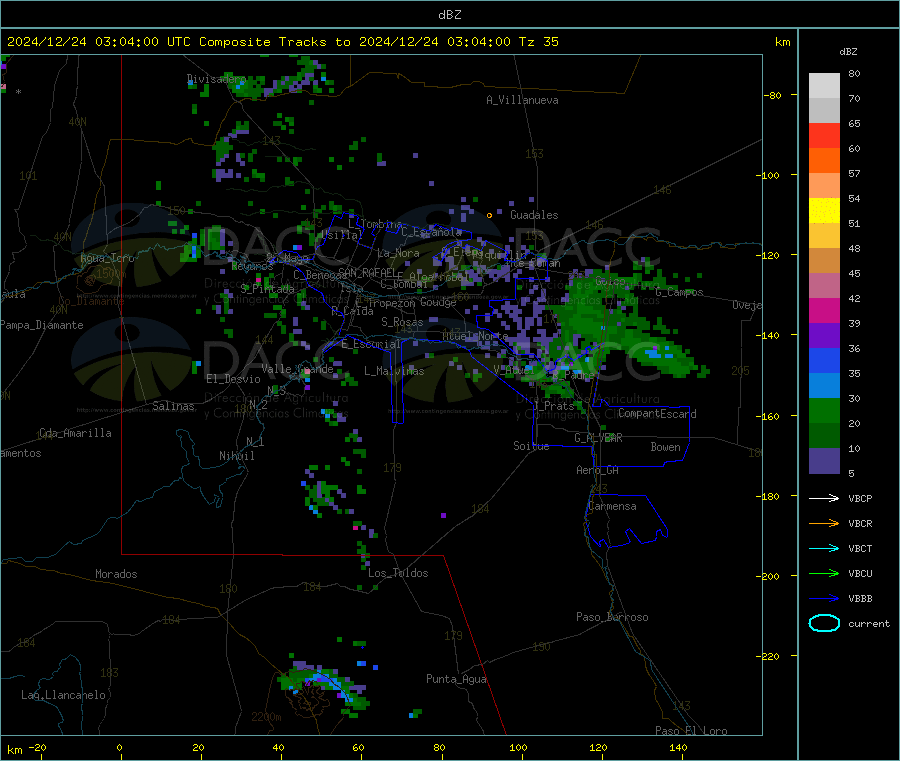Screen dimensions: 900x761
Task: Select the yellow 51 dBZ color swatch
Action: click(824, 211)
